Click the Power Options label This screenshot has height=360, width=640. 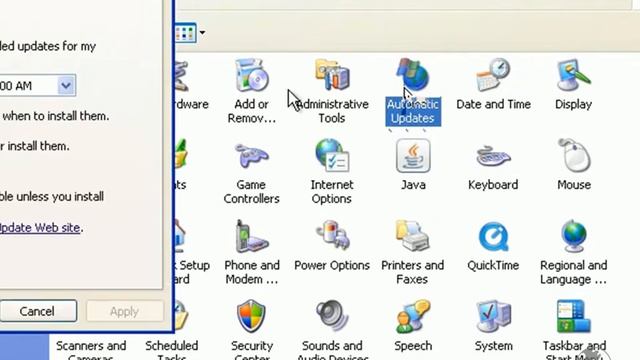332,265
